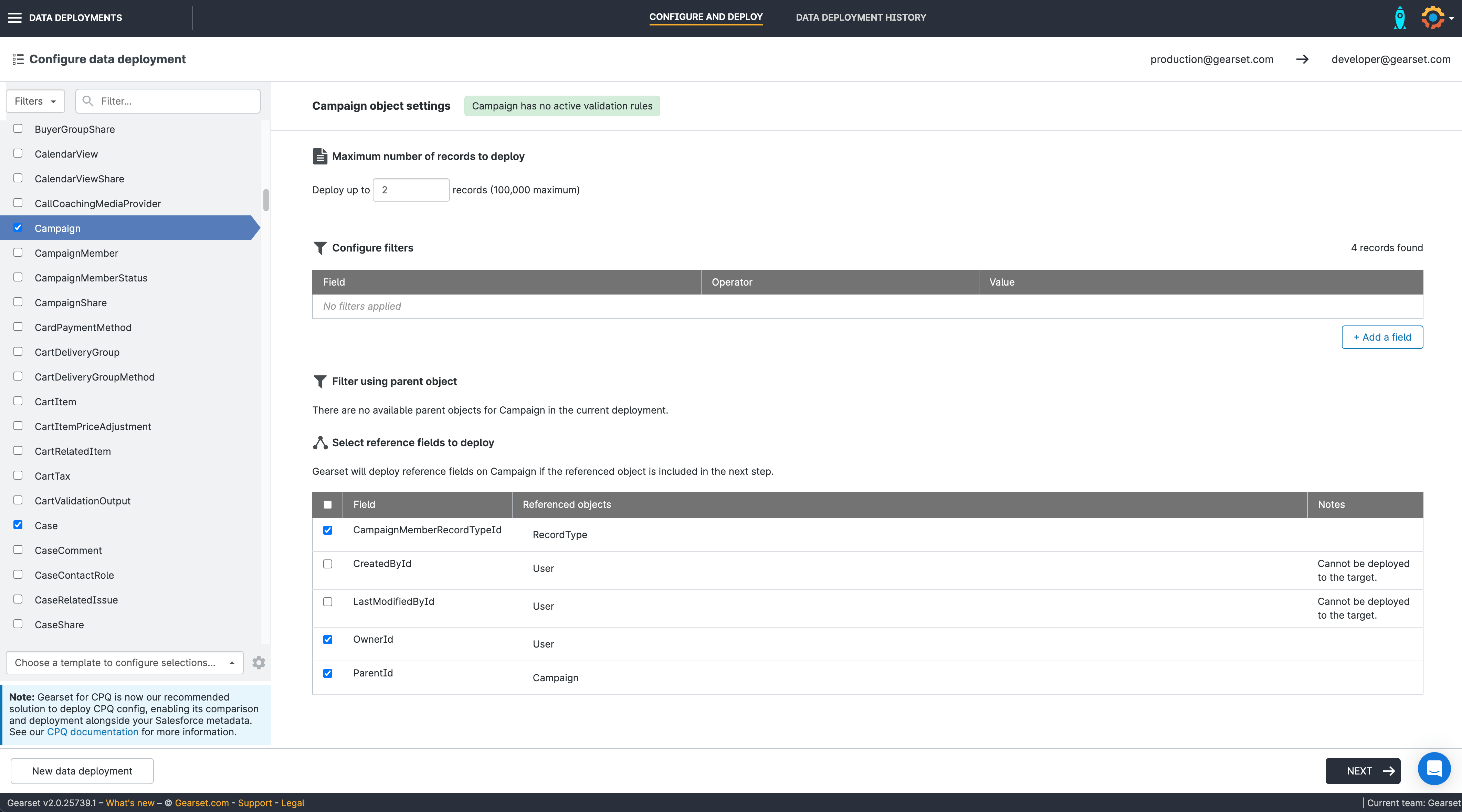The width and height of the screenshot is (1462, 812).
Task: Click the deploy up to records field
Action: (x=411, y=190)
